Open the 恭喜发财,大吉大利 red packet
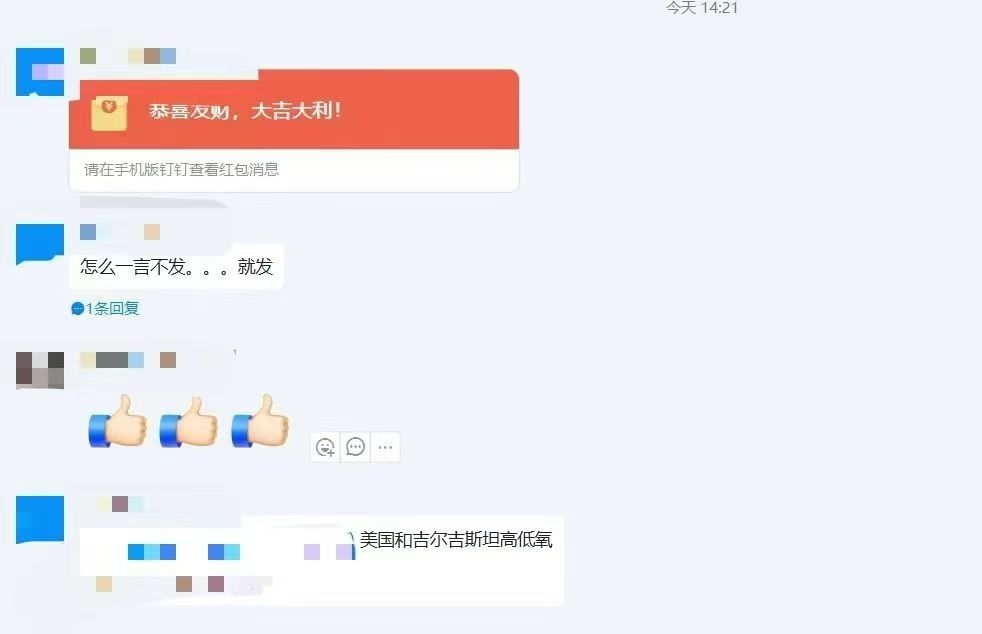 point(294,110)
